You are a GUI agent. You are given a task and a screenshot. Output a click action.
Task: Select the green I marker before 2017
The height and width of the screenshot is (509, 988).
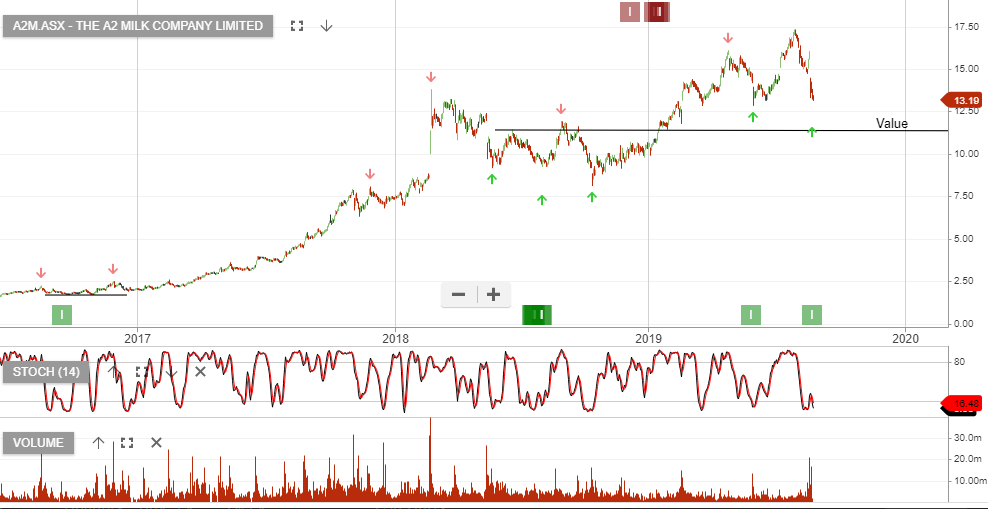pyautogui.click(x=62, y=314)
